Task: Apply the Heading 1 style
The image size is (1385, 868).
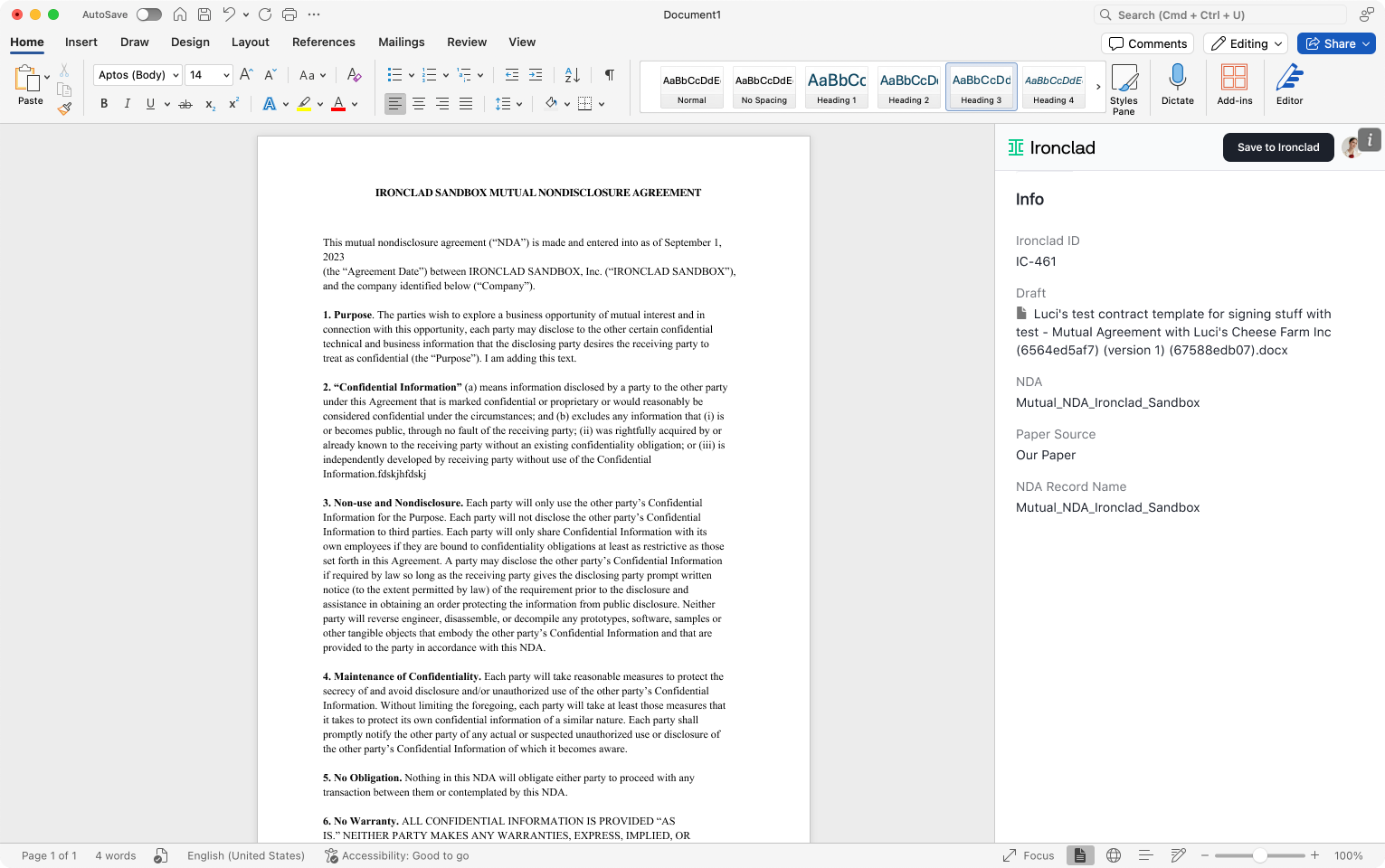Action: click(x=837, y=88)
